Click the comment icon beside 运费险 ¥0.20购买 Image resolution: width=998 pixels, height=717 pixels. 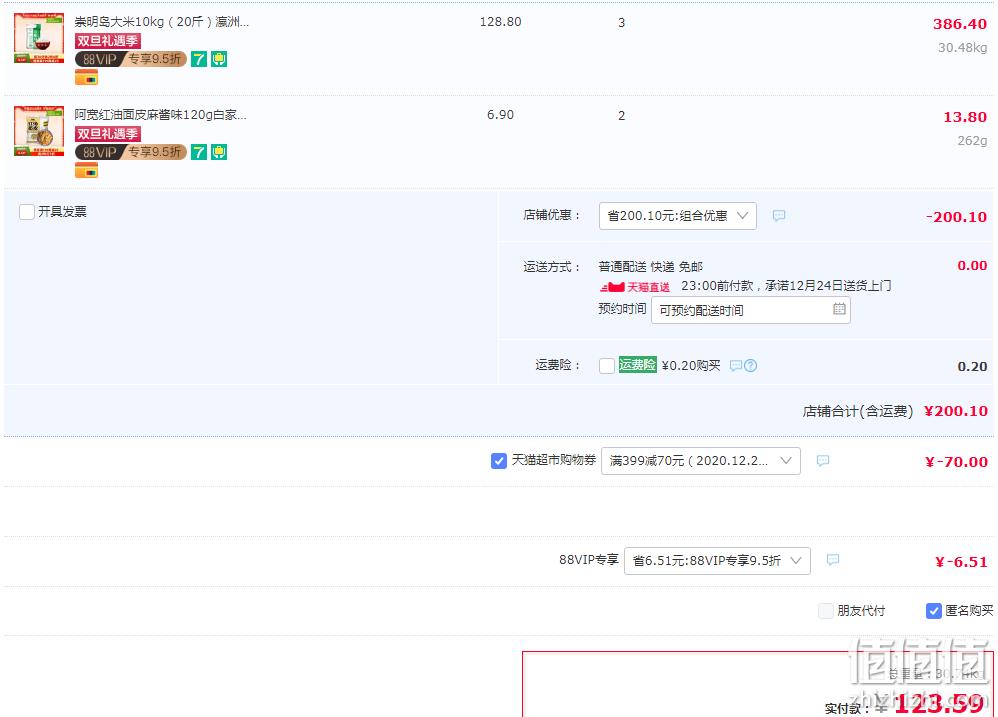(736, 366)
